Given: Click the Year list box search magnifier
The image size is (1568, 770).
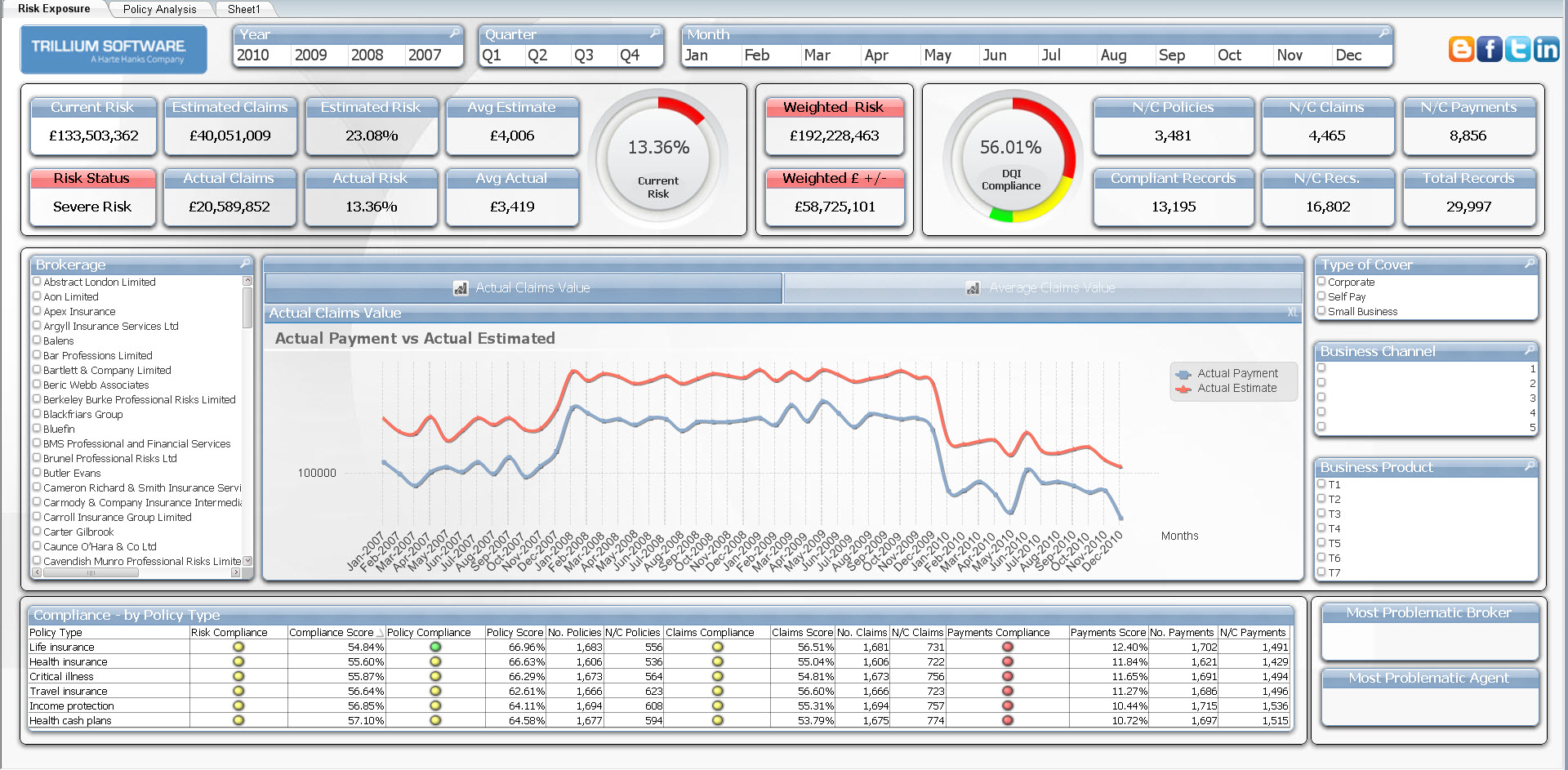Looking at the screenshot, I should click(x=455, y=33).
